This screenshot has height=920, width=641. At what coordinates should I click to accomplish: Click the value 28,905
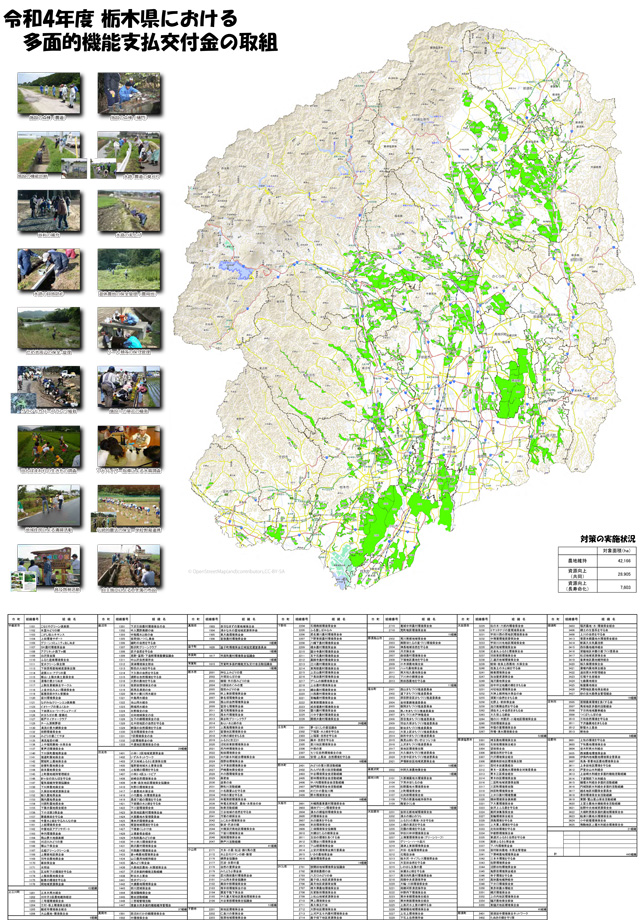point(623,574)
